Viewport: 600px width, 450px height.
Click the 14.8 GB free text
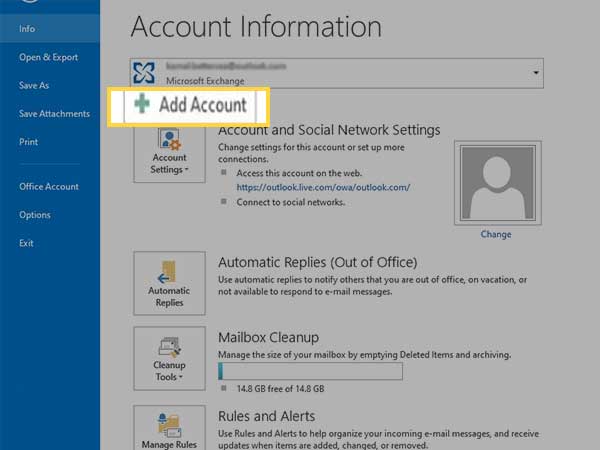point(280,389)
